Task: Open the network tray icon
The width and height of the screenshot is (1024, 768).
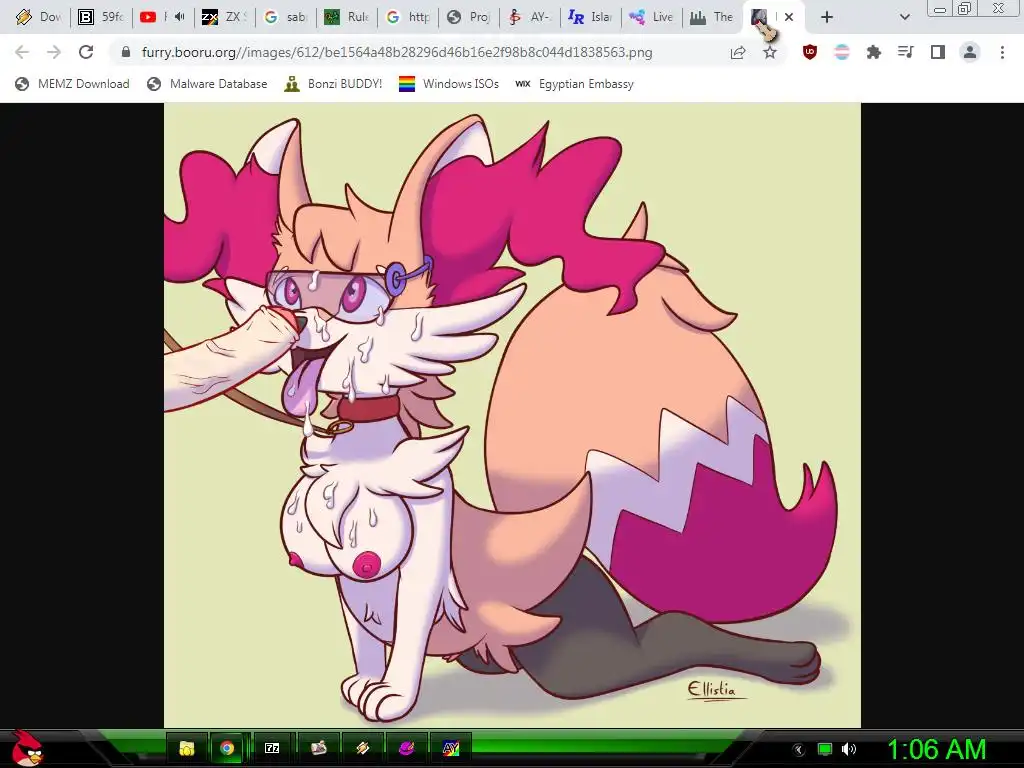Action: pos(825,749)
